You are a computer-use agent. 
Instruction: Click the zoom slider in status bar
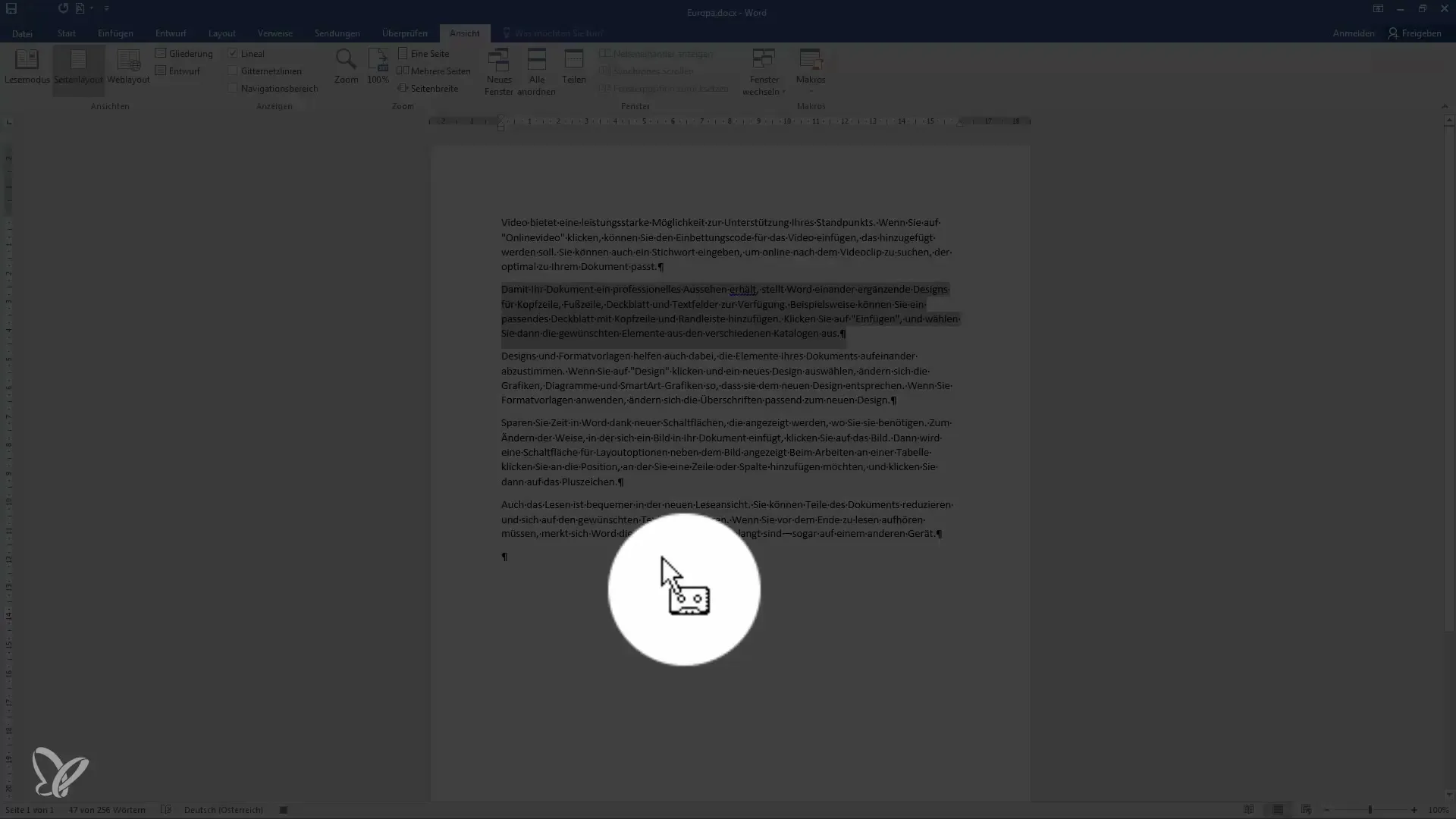[1370, 810]
